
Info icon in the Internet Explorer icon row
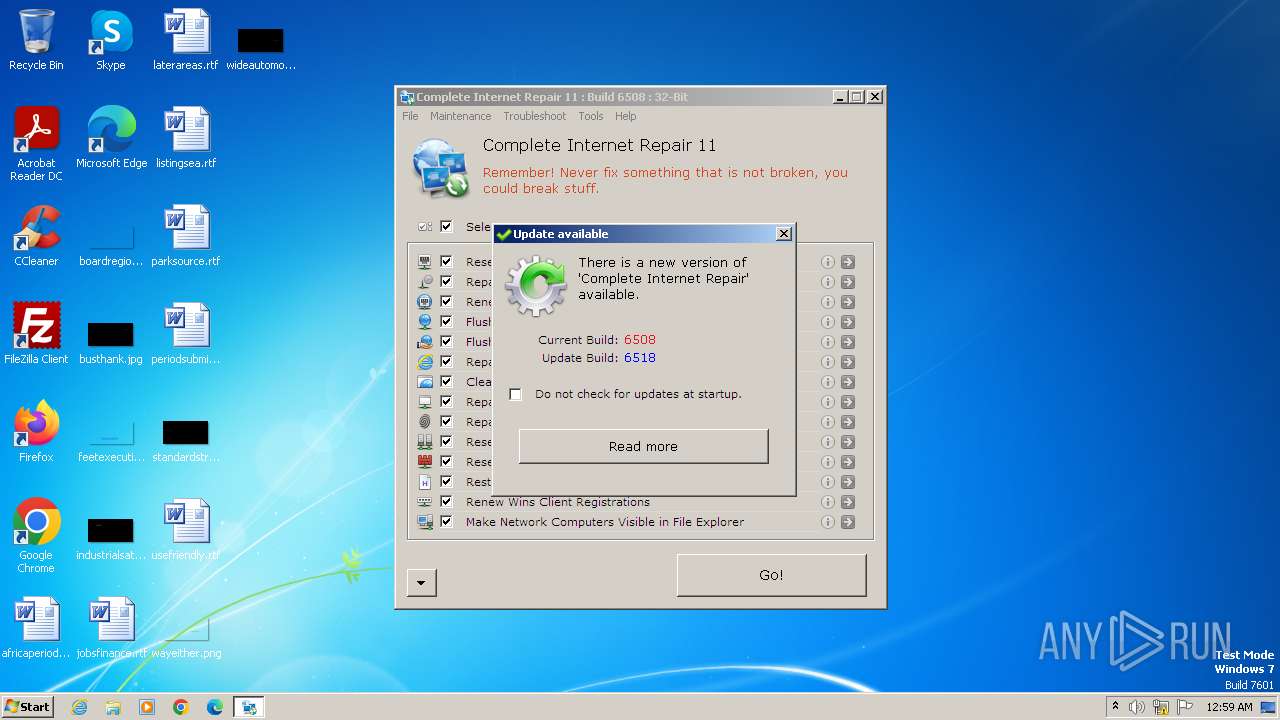[828, 362]
